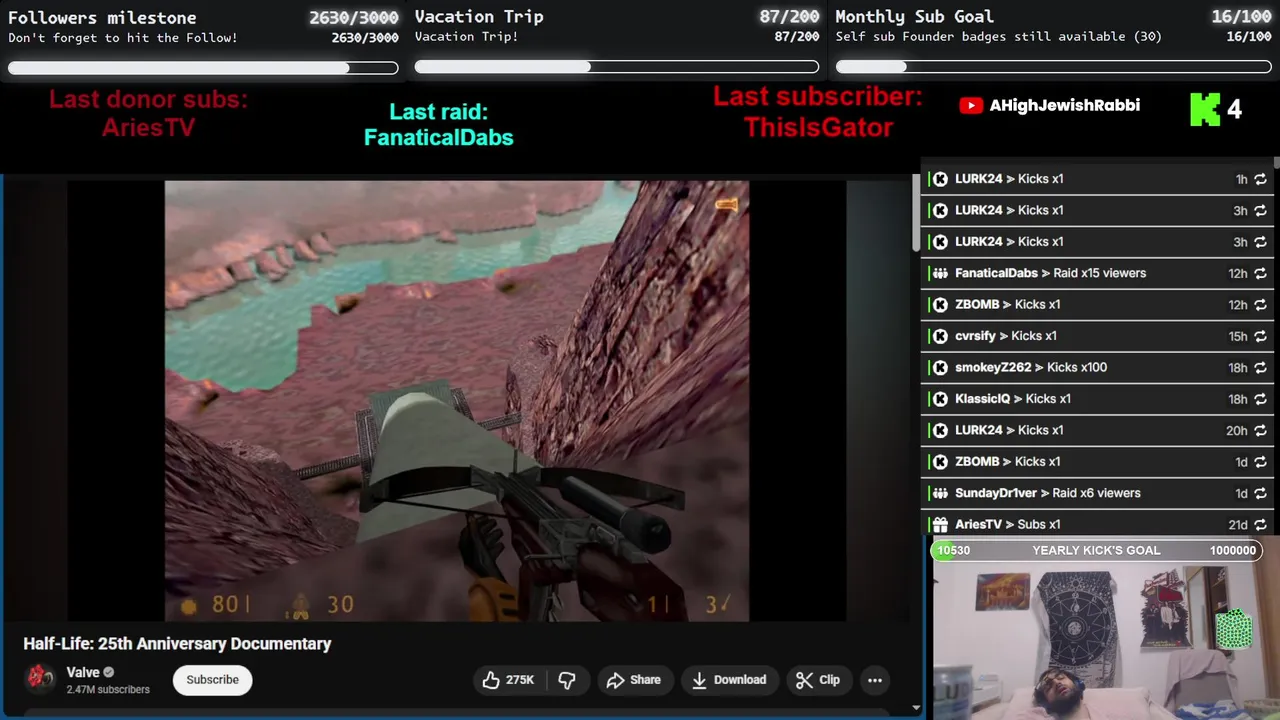Click Valve's verified badge
Viewport: 1280px width, 720px height.
(109, 672)
